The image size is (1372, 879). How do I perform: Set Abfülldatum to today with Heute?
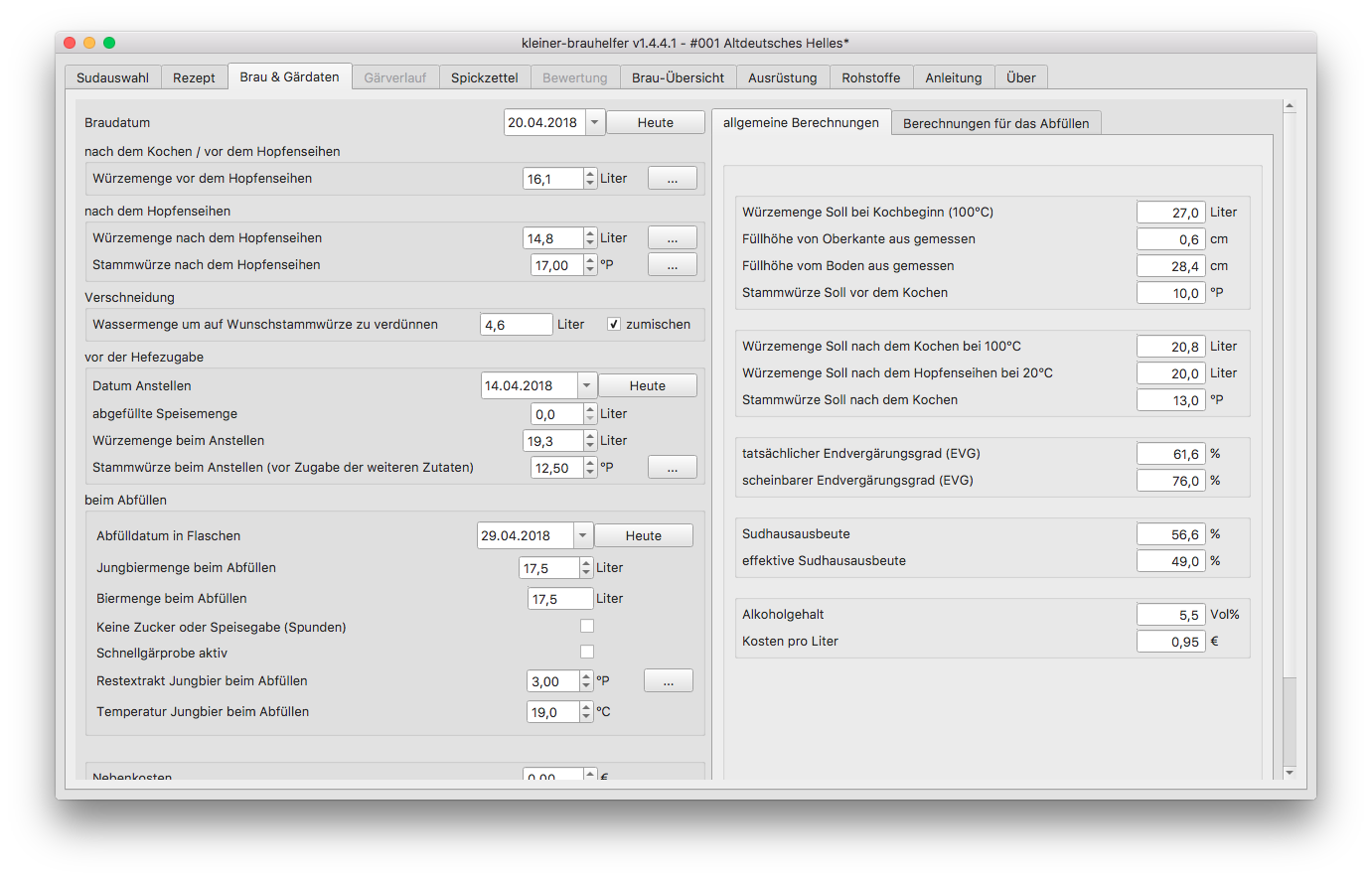point(643,536)
